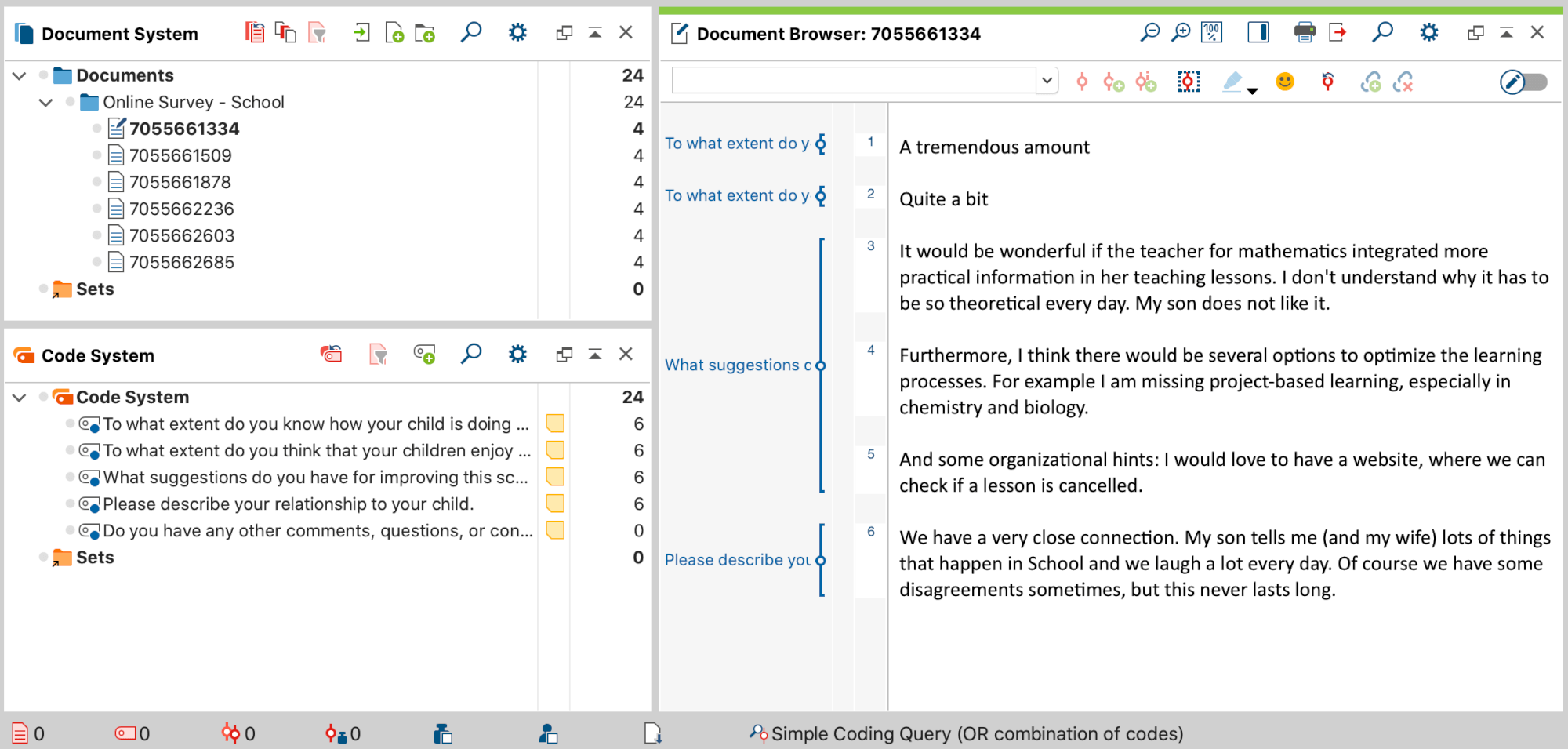1568x749 pixels.
Task: Toggle Edit Mode switch
Action: click(1523, 82)
